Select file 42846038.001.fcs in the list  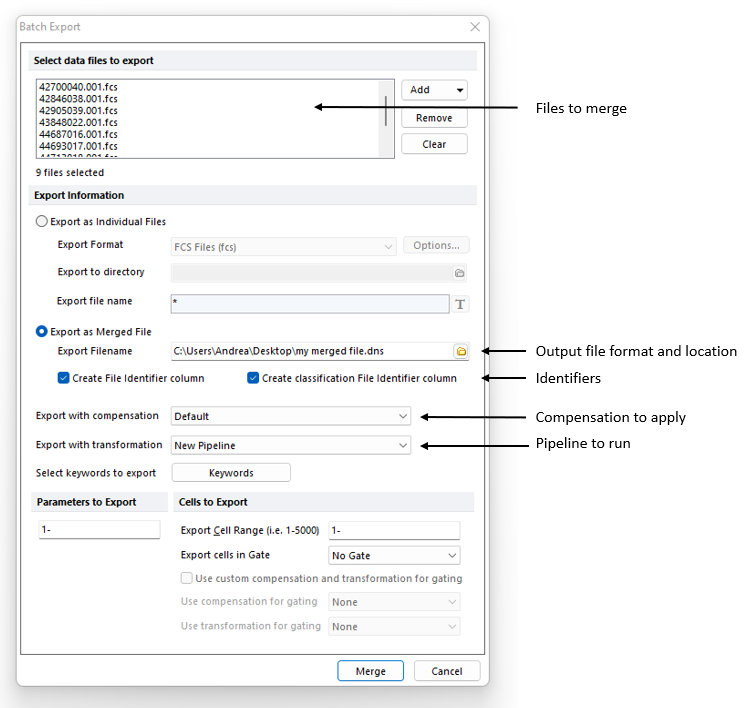78,99
